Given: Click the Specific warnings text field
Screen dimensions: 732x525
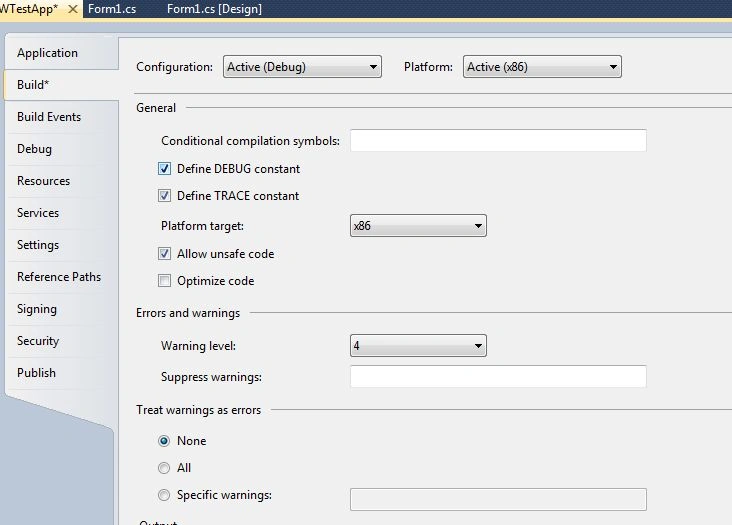Looking at the screenshot, I should 498,499.
